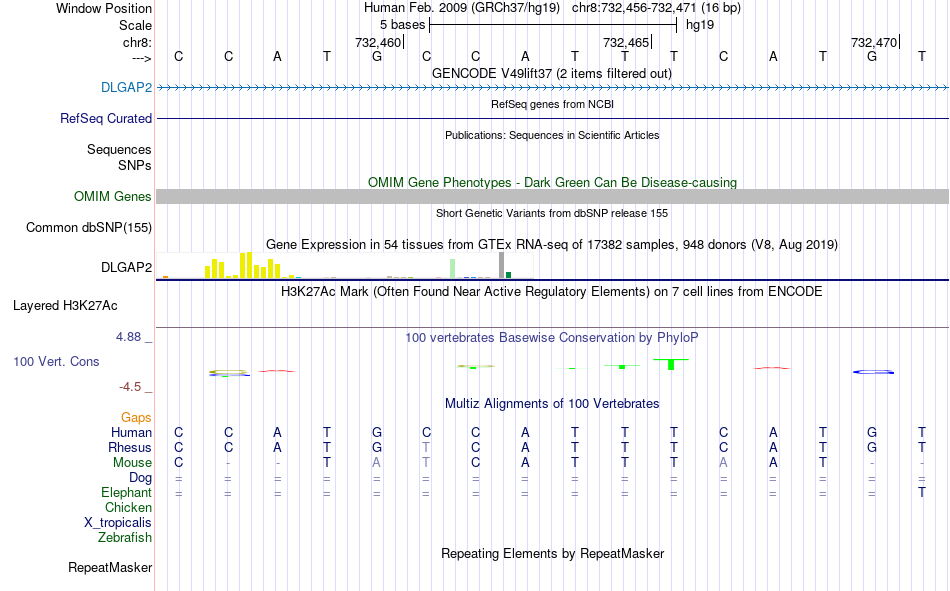Open 'RefSeq genes from NCBI' title
950x591 pixels.
pos(552,104)
